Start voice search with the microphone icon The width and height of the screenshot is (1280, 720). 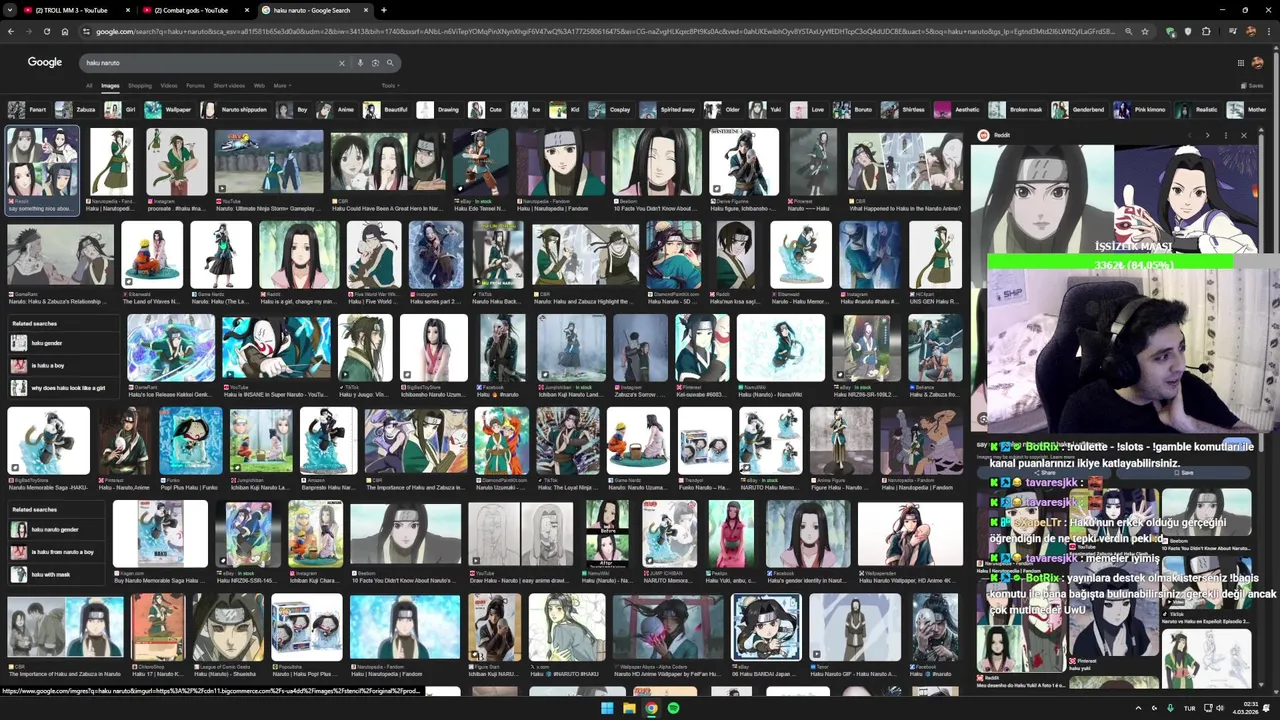pyautogui.click(x=360, y=63)
